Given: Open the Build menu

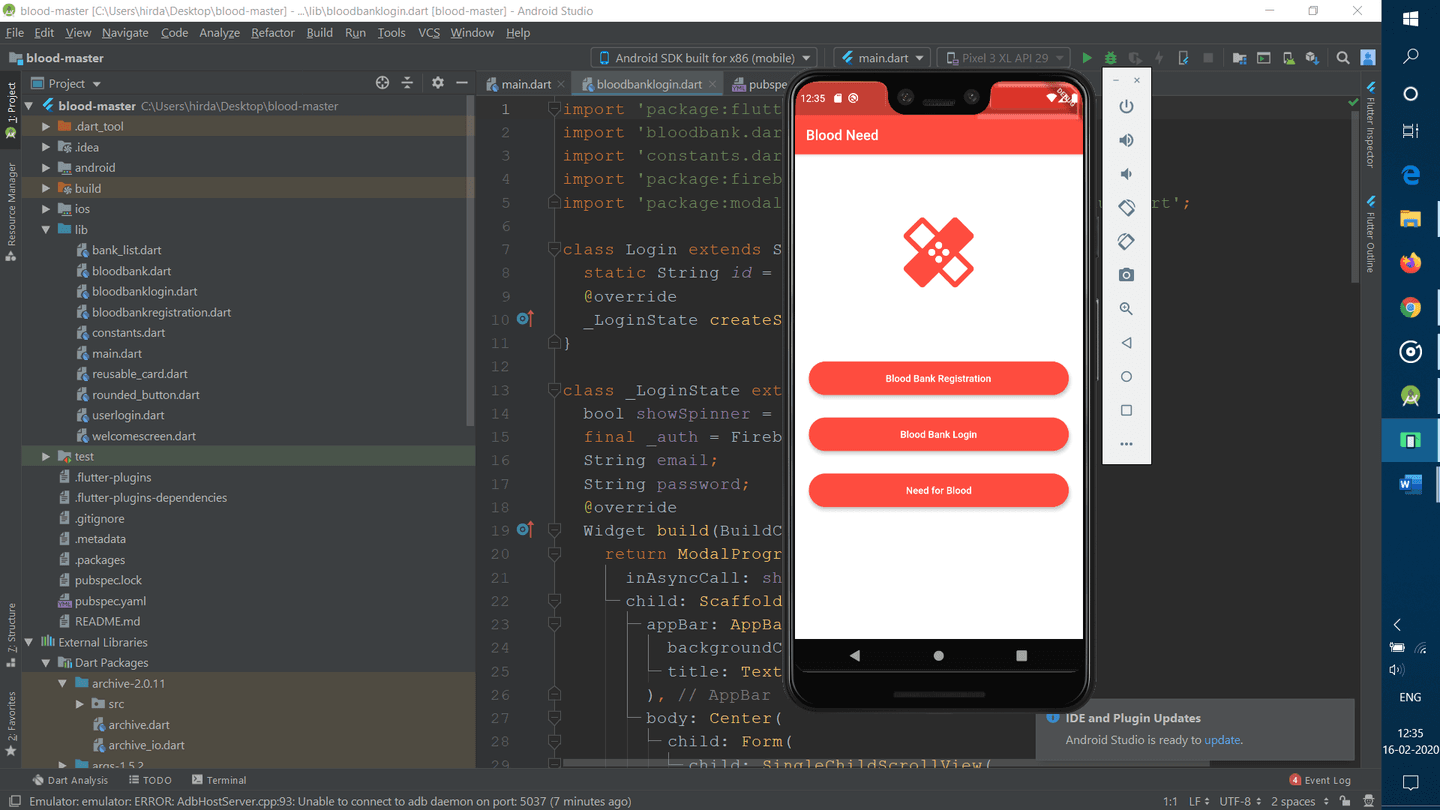Looking at the screenshot, I should [319, 32].
